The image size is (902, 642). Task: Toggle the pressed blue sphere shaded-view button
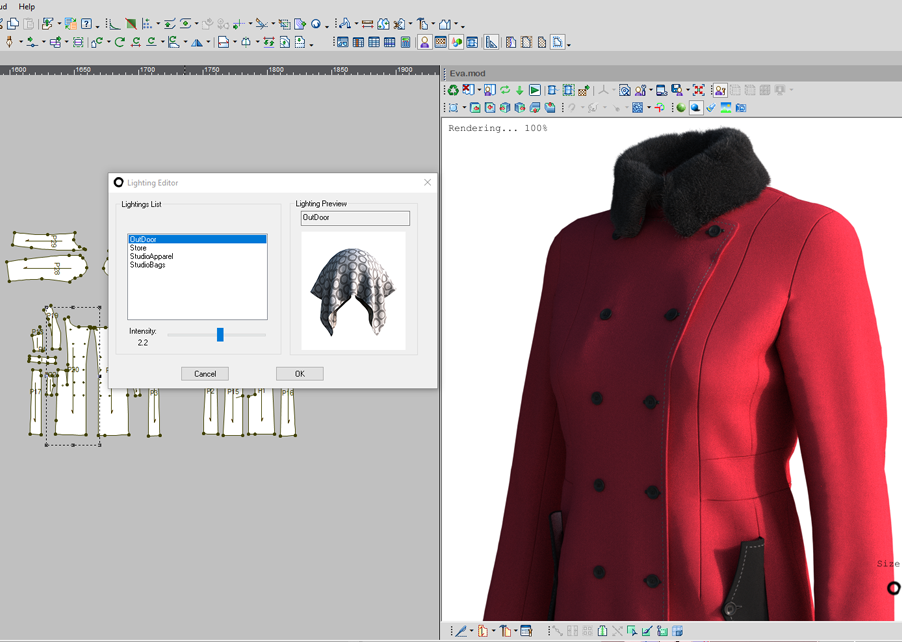click(695, 108)
